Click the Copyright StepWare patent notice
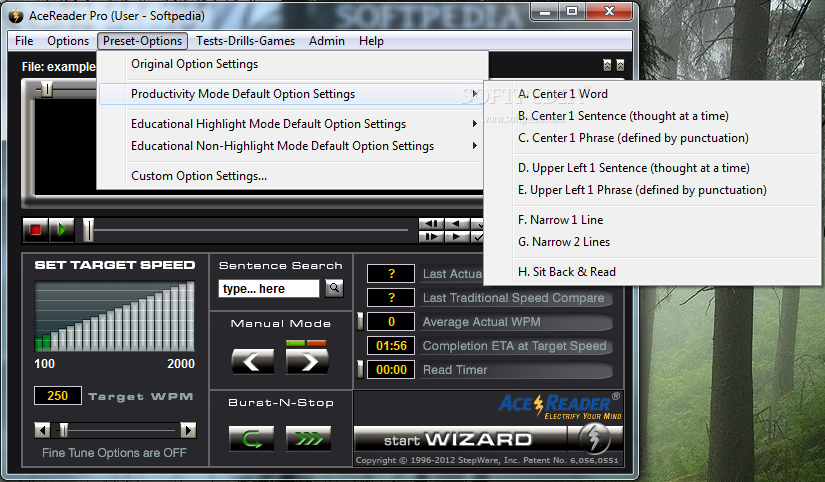Screen dimensions: 825x482 [x=487, y=460]
